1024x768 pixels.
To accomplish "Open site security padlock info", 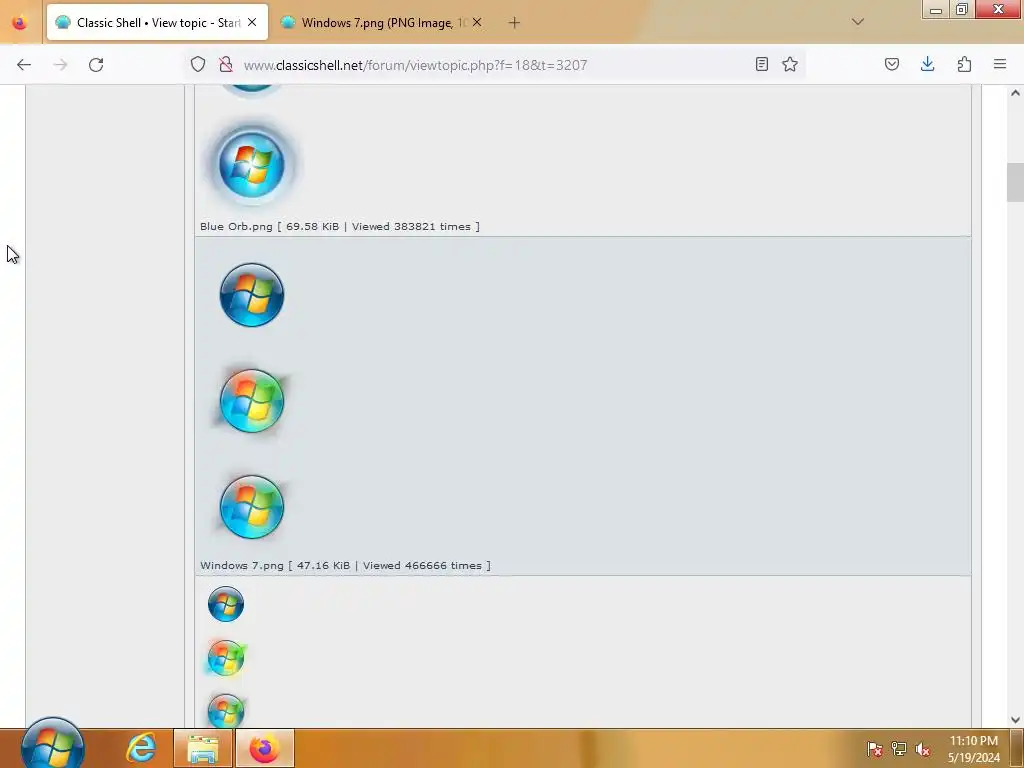I will 226,64.
